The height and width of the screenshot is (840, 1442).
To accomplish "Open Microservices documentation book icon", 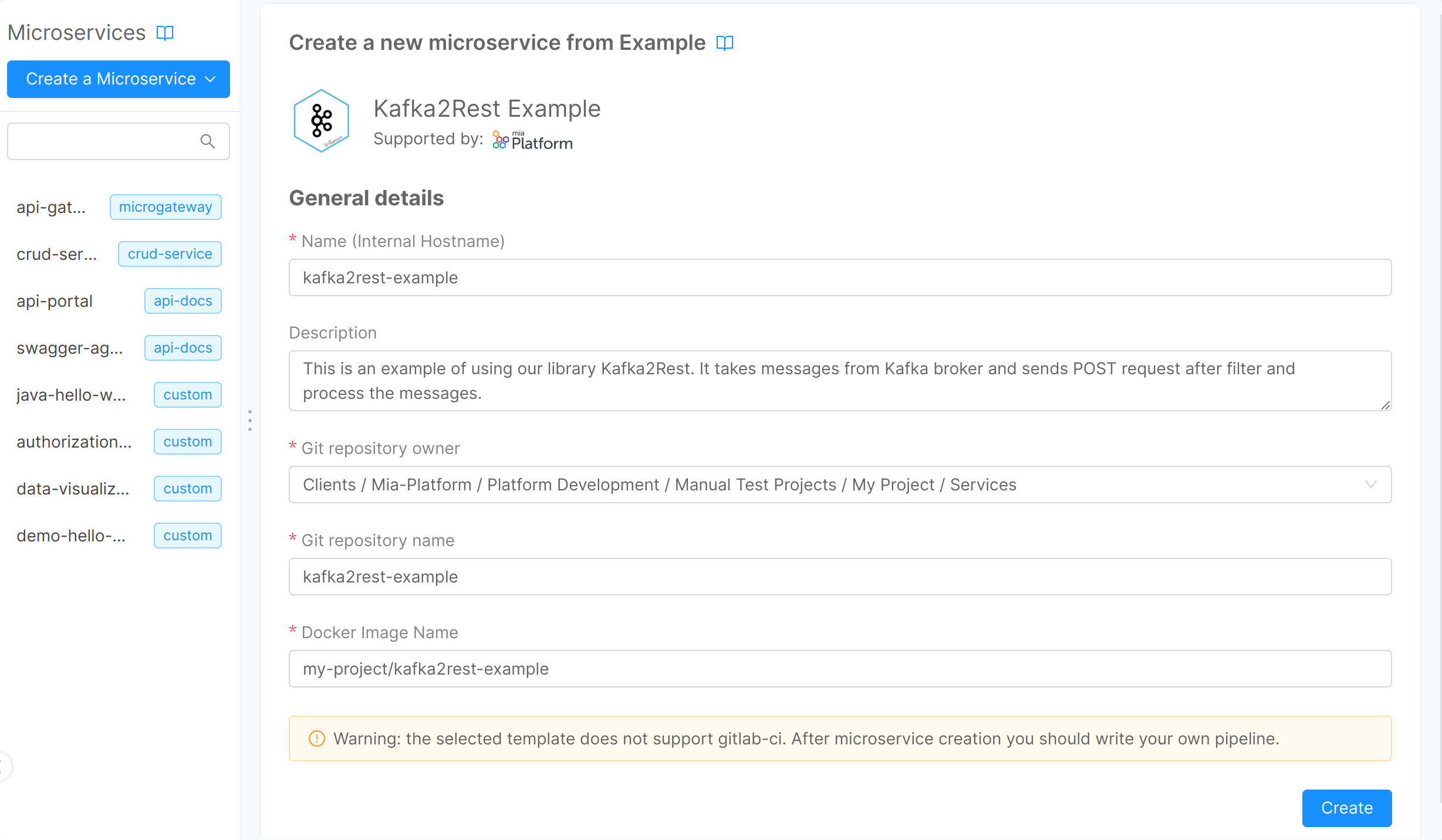I will coord(165,33).
